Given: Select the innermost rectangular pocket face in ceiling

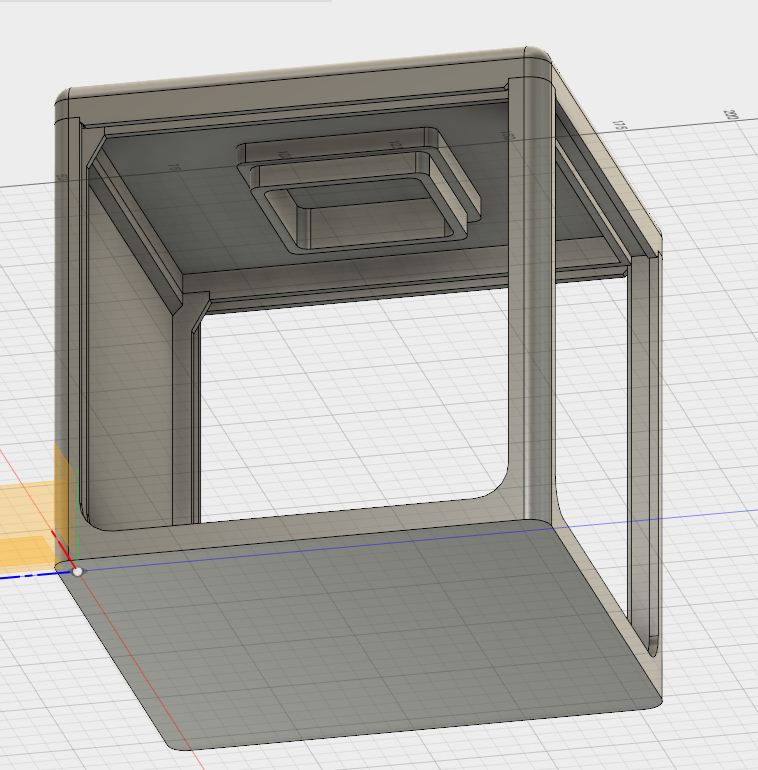Looking at the screenshot, I should coord(361,192).
